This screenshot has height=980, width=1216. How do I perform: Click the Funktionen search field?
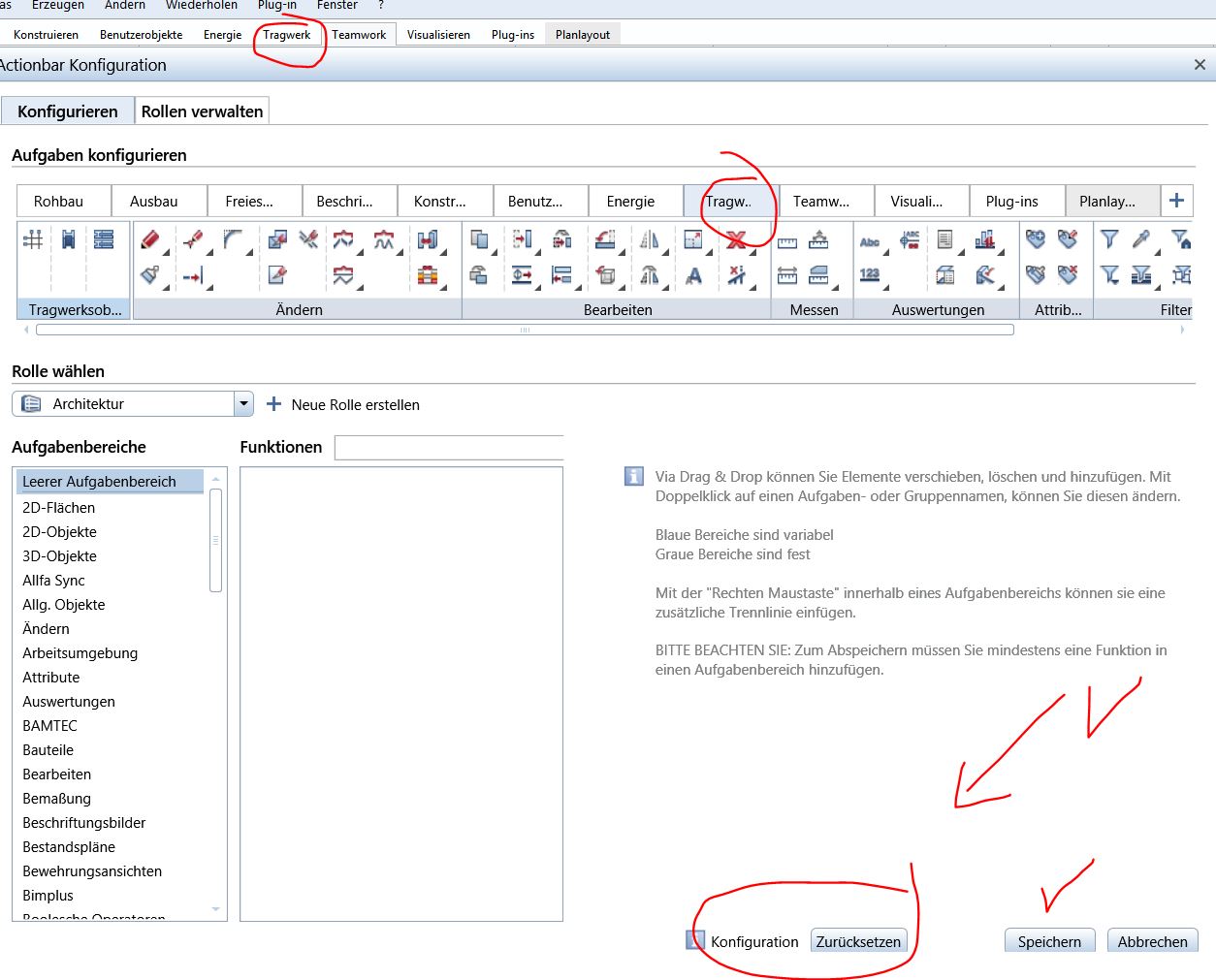448,448
